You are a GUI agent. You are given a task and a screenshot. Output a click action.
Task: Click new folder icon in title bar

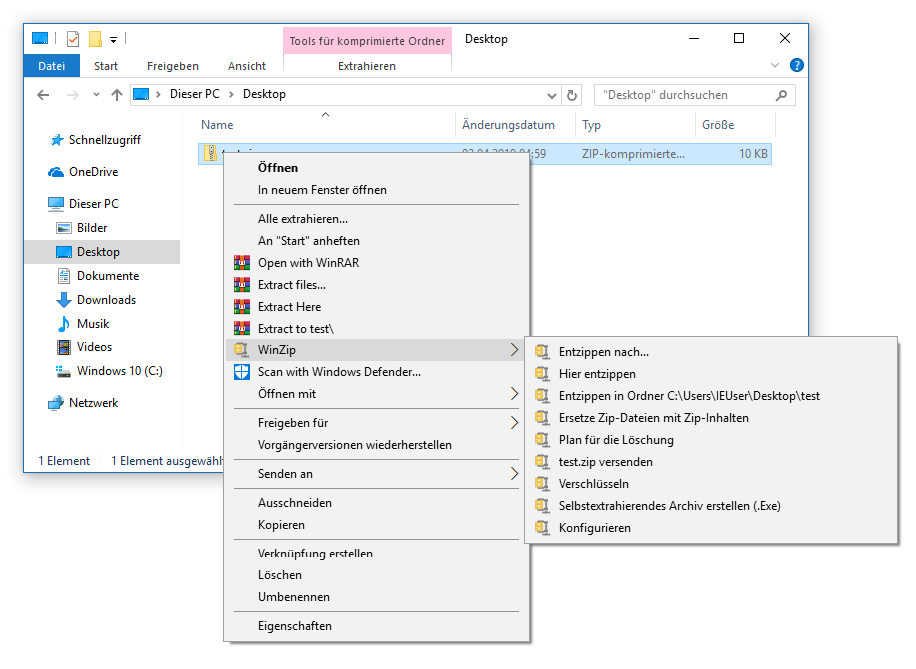pos(95,39)
